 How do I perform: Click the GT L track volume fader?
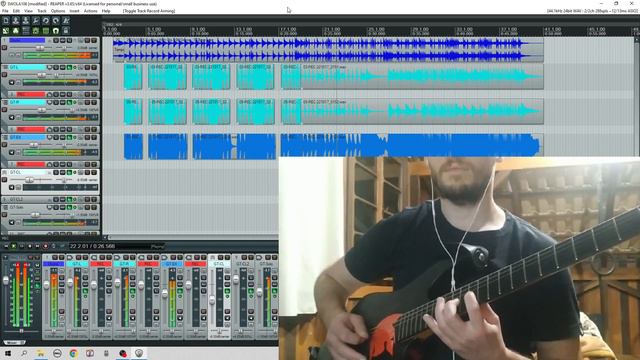point(42,75)
